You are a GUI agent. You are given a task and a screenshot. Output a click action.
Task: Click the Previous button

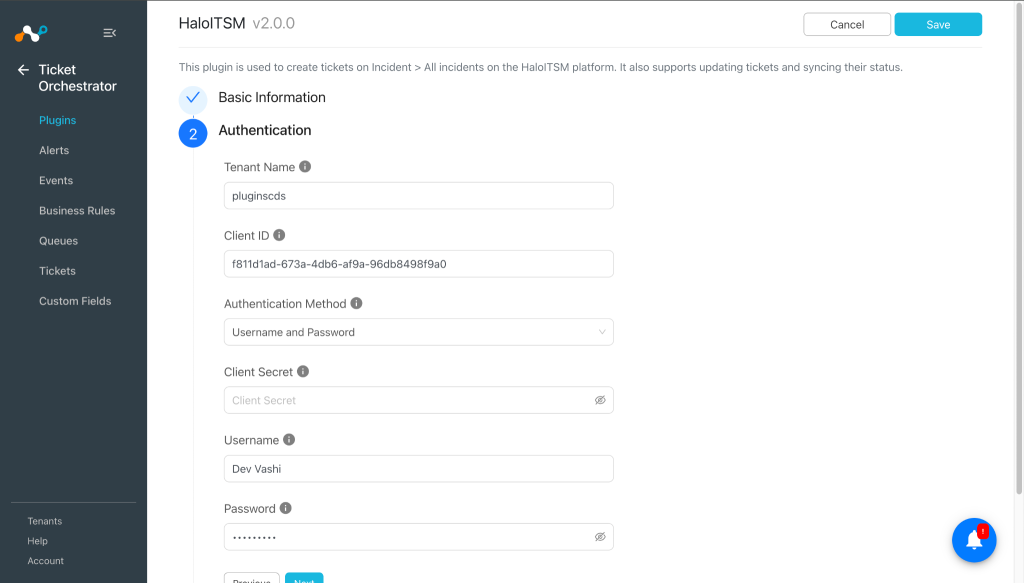pos(251,578)
